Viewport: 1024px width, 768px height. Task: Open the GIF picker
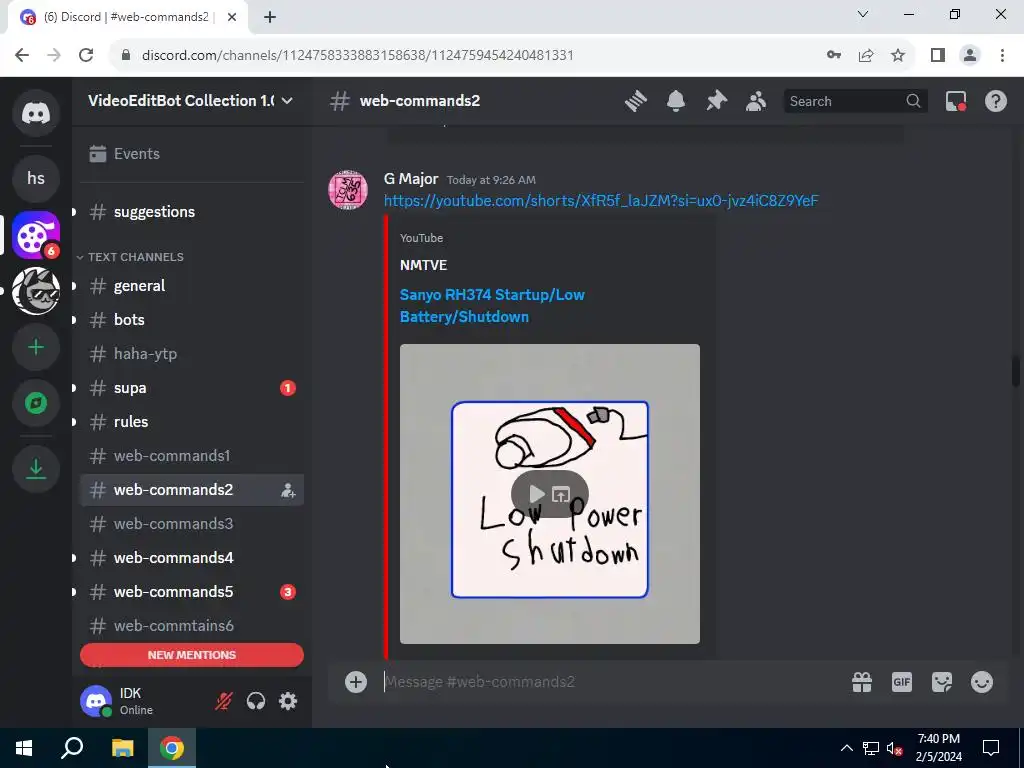[902, 682]
